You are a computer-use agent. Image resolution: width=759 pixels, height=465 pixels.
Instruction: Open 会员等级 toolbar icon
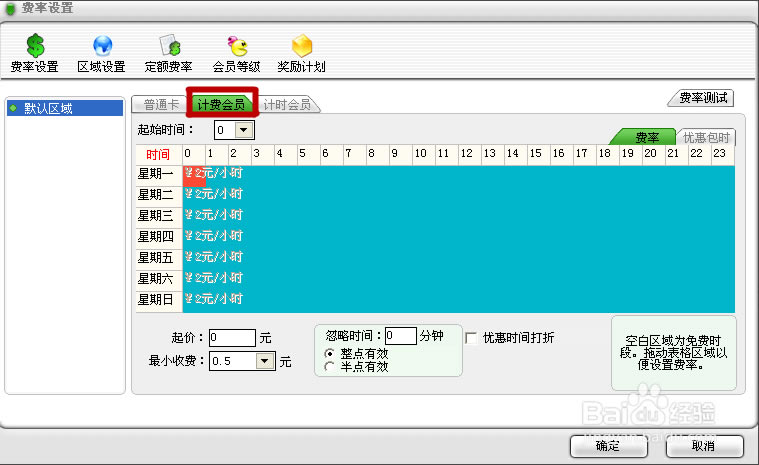click(237, 46)
